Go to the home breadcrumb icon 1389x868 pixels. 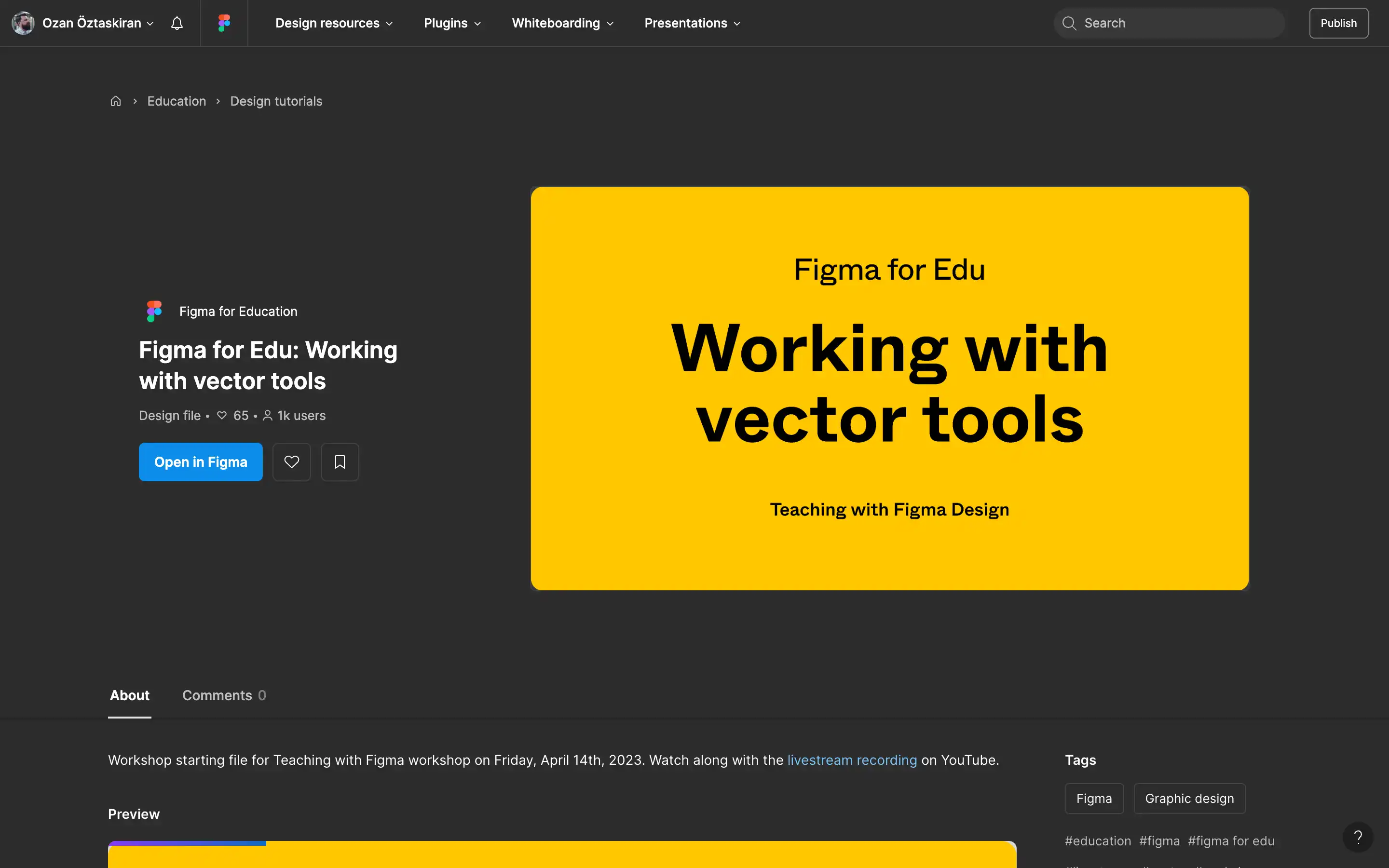click(115, 101)
